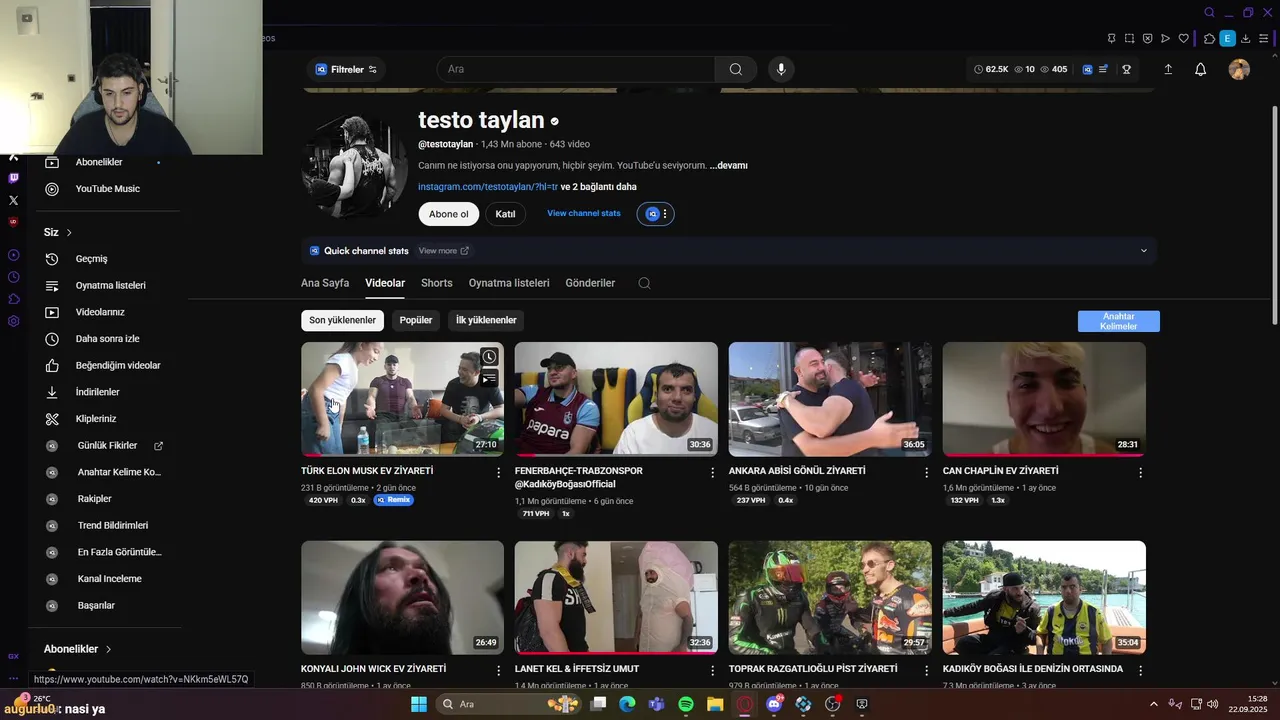The image size is (1280, 720).
Task: Click the View channel stats link
Action: click(584, 214)
